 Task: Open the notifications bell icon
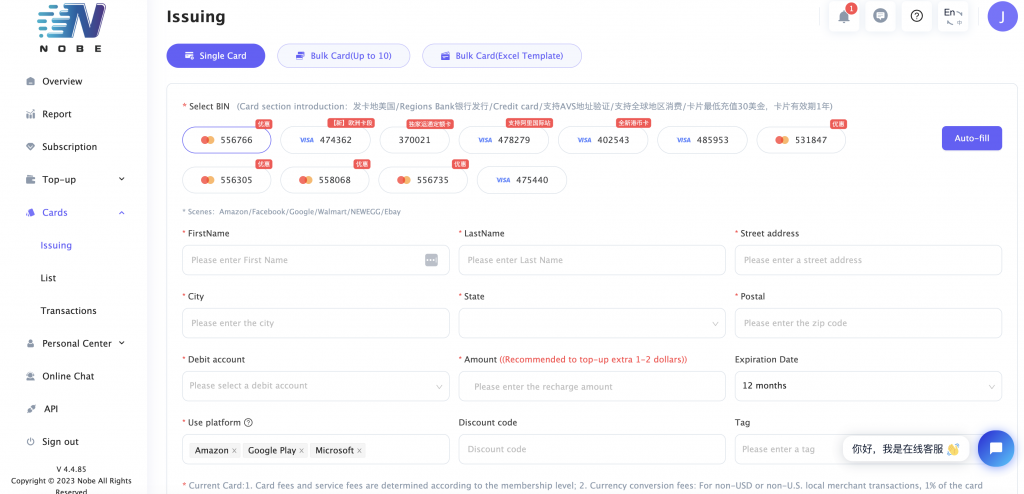(844, 16)
